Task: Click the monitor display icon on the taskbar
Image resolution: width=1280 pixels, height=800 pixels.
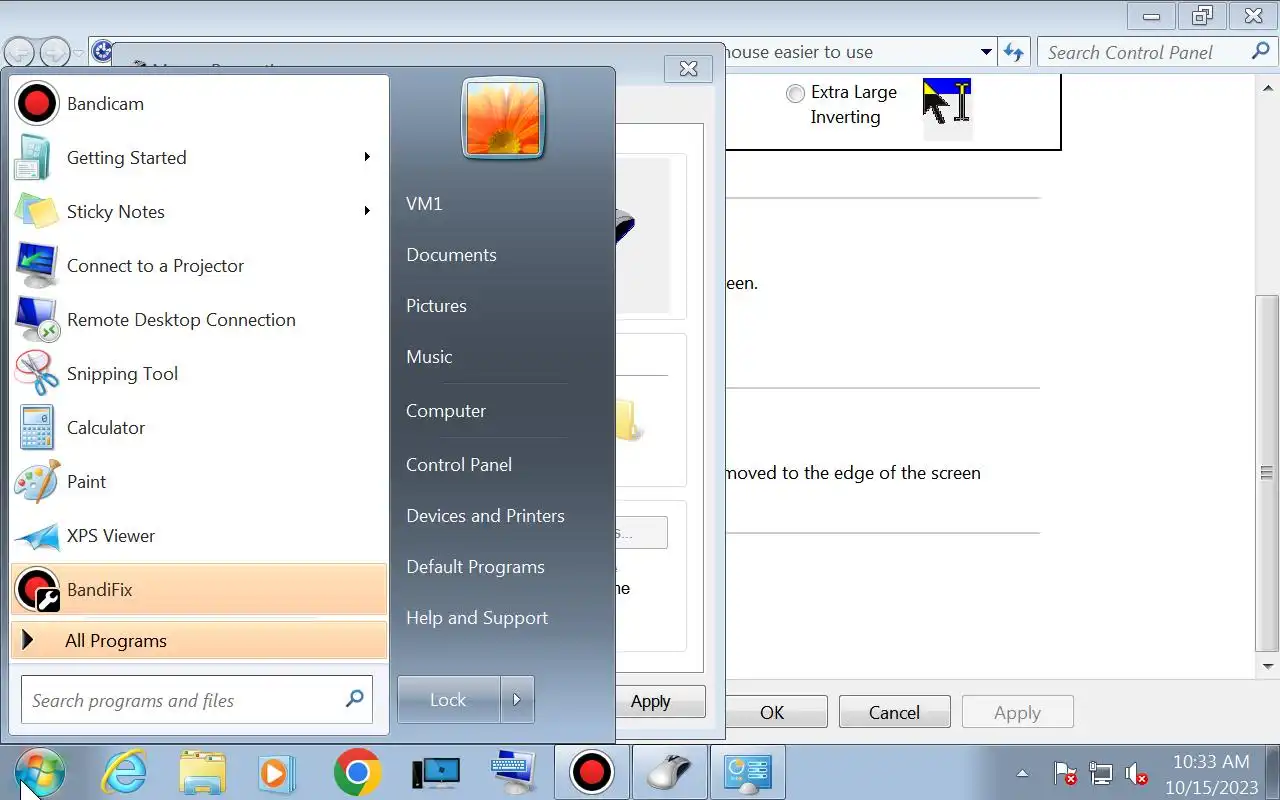Action: (x=436, y=772)
